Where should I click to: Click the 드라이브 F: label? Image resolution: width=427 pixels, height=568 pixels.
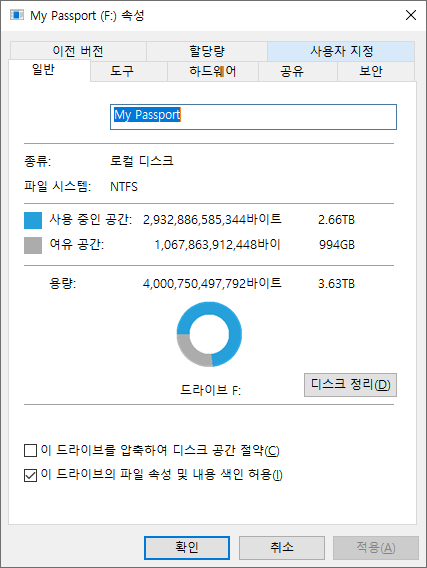point(211,390)
